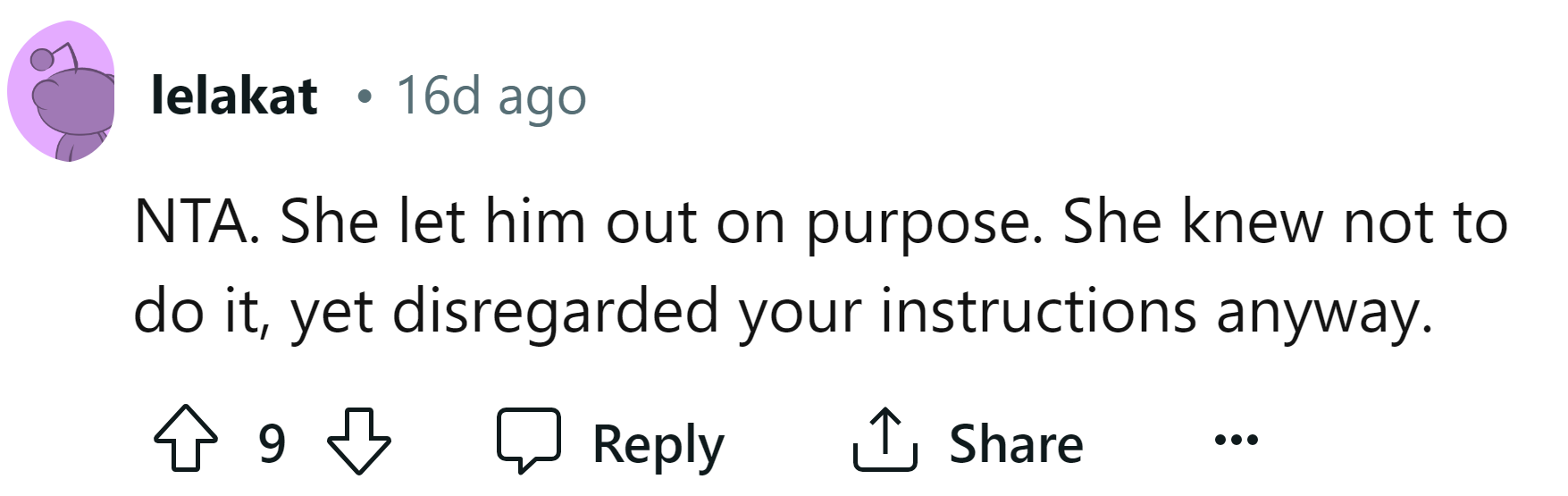Viewport: 1568px width, 496px height.
Task: Open the three-dot more options menu
Action: click(x=1237, y=440)
